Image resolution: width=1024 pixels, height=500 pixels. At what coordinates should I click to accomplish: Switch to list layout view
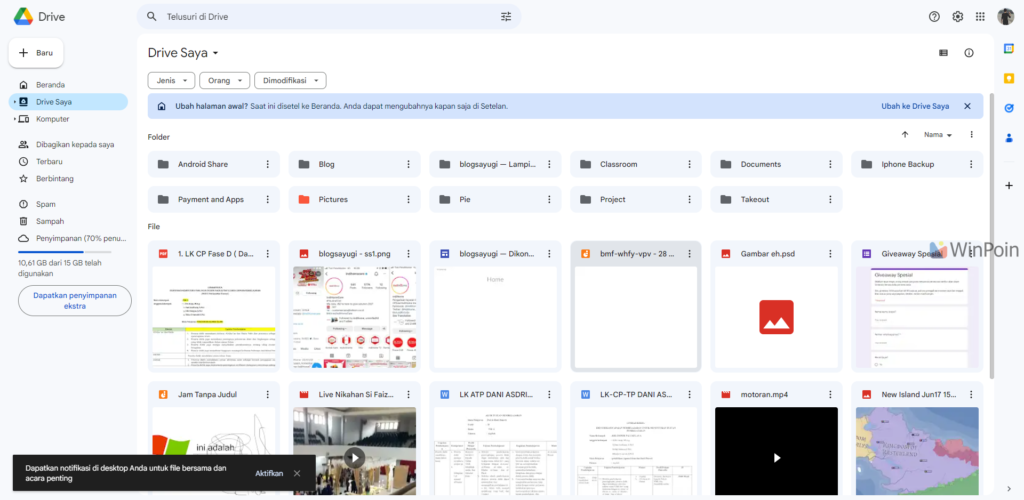(x=943, y=53)
